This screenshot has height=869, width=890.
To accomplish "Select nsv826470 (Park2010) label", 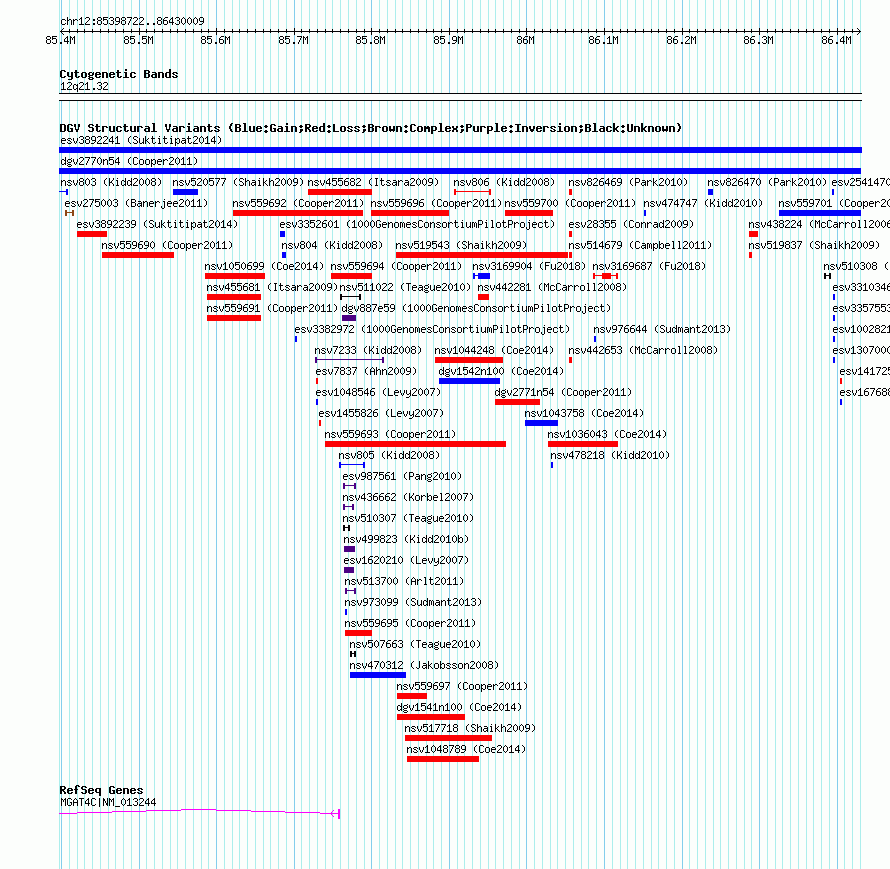I will click(x=767, y=182).
